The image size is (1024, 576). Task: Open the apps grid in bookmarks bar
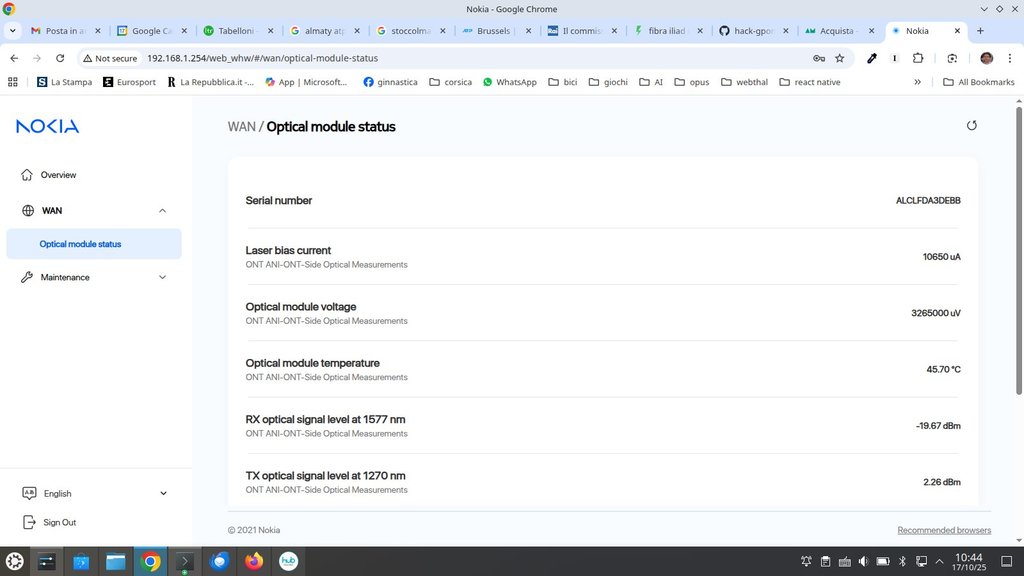click(12, 82)
